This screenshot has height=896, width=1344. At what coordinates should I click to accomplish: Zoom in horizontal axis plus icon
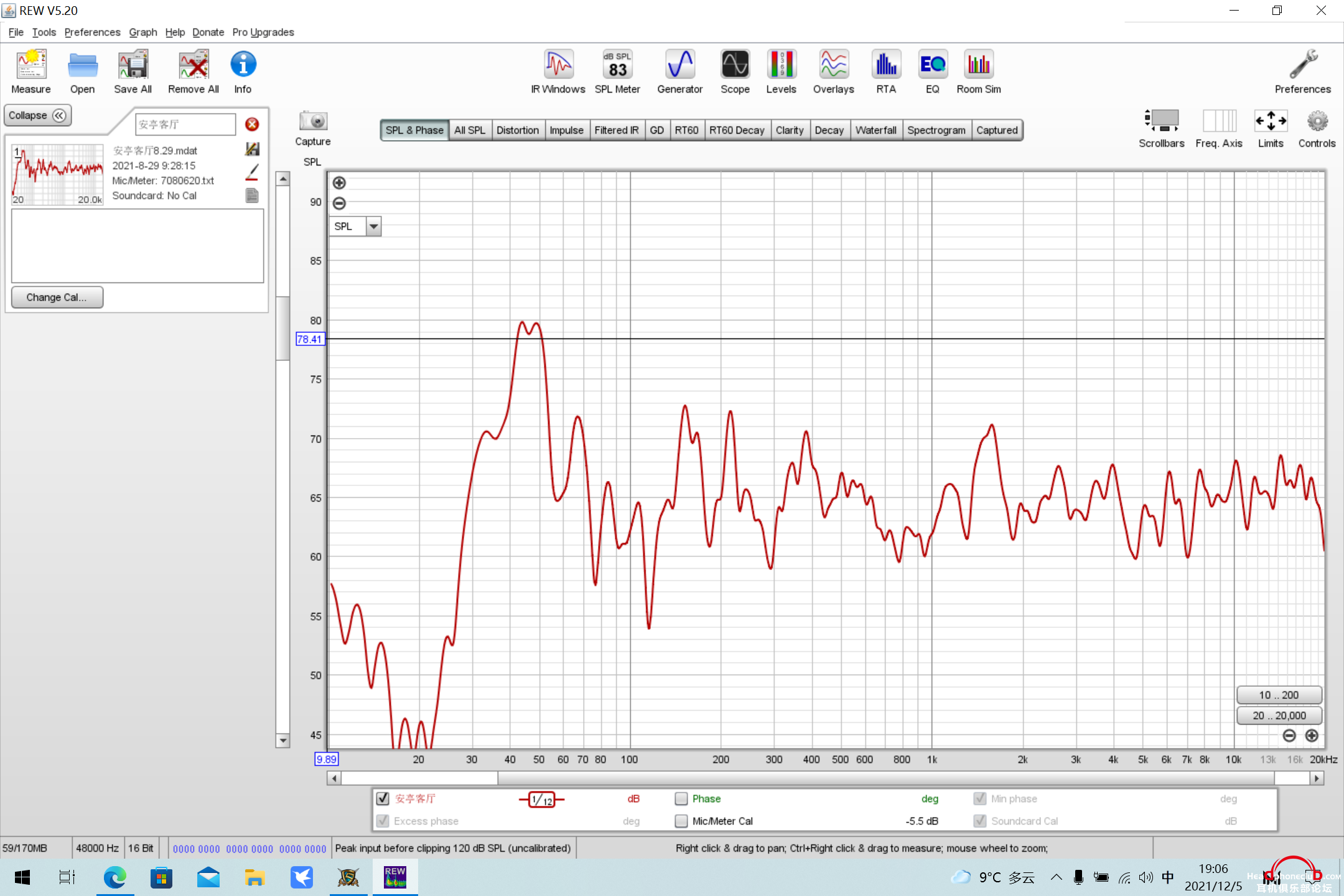(1312, 736)
